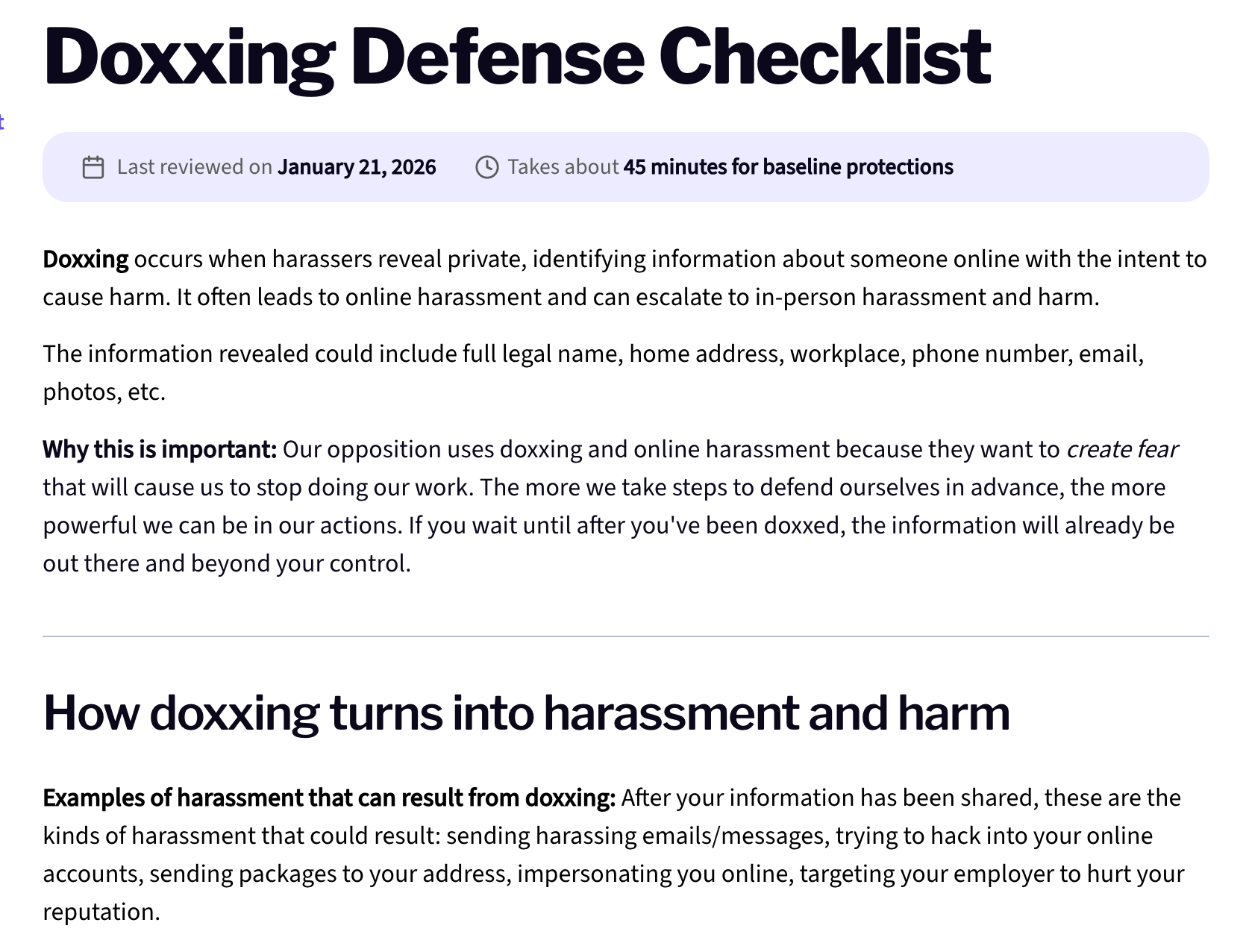Click the Last reviewed on label

click(x=194, y=167)
